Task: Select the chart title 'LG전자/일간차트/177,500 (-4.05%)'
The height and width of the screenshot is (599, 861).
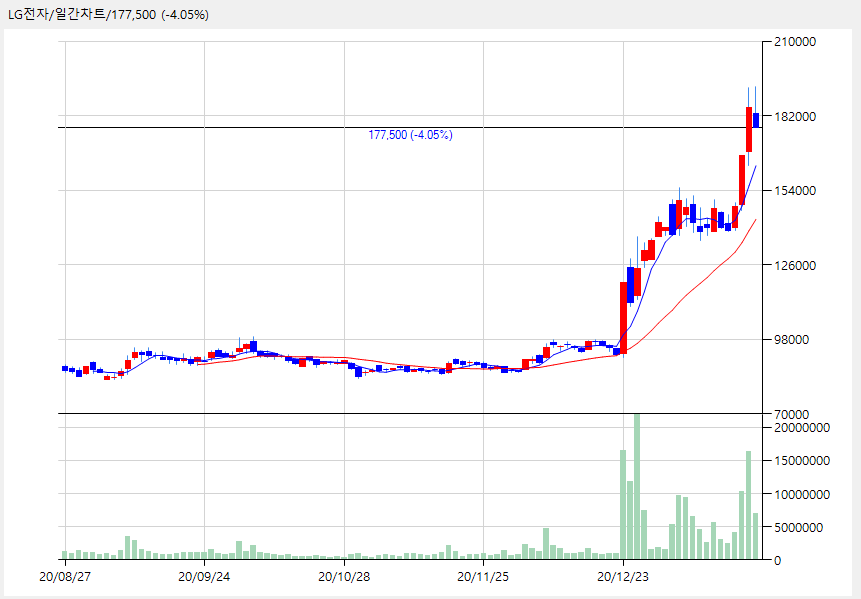Action: [108, 15]
